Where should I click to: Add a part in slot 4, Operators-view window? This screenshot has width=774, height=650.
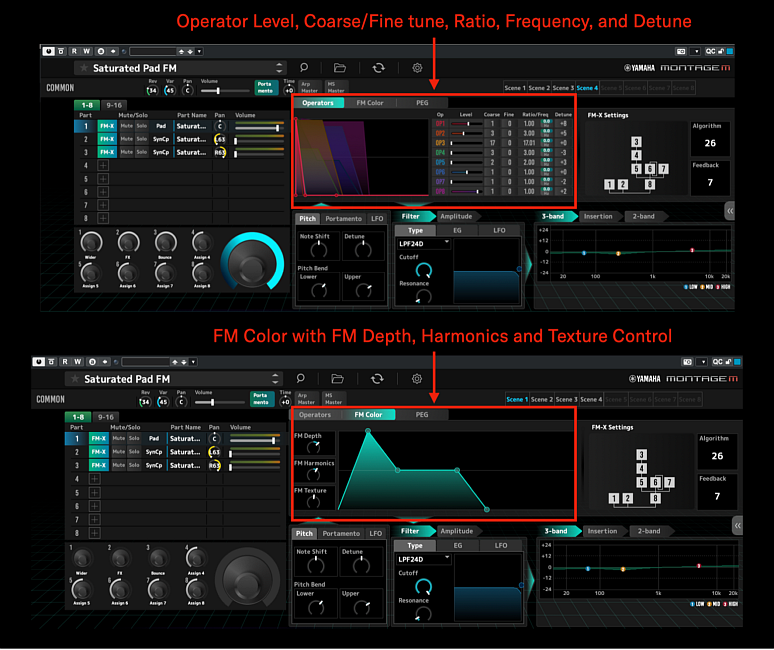103,165
